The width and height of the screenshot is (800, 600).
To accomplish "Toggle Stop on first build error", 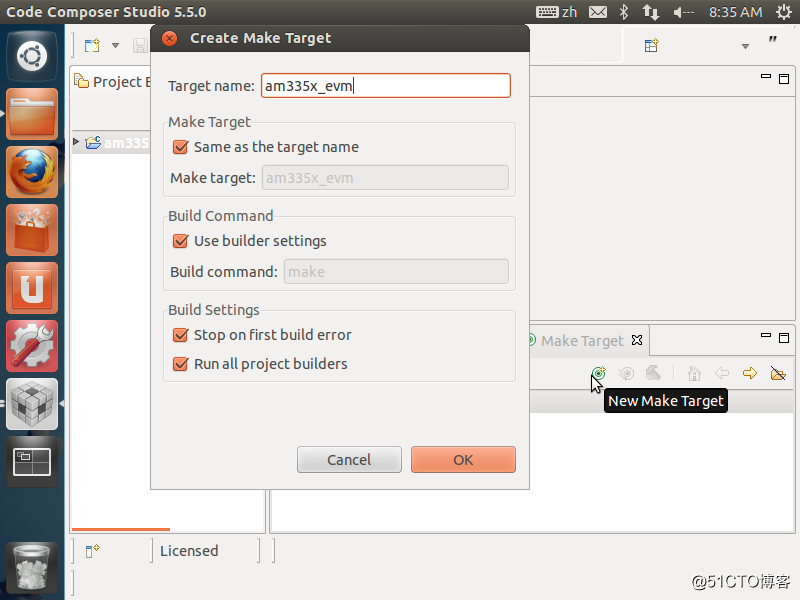I will [x=181, y=335].
